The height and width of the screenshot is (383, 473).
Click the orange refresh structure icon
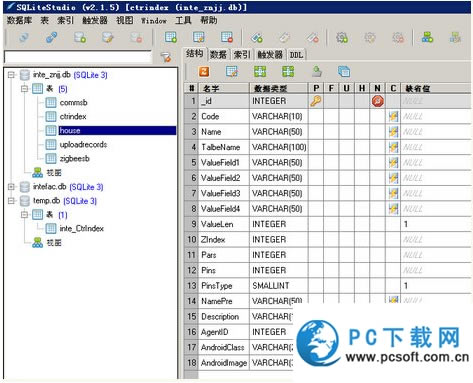coord(204,71)
